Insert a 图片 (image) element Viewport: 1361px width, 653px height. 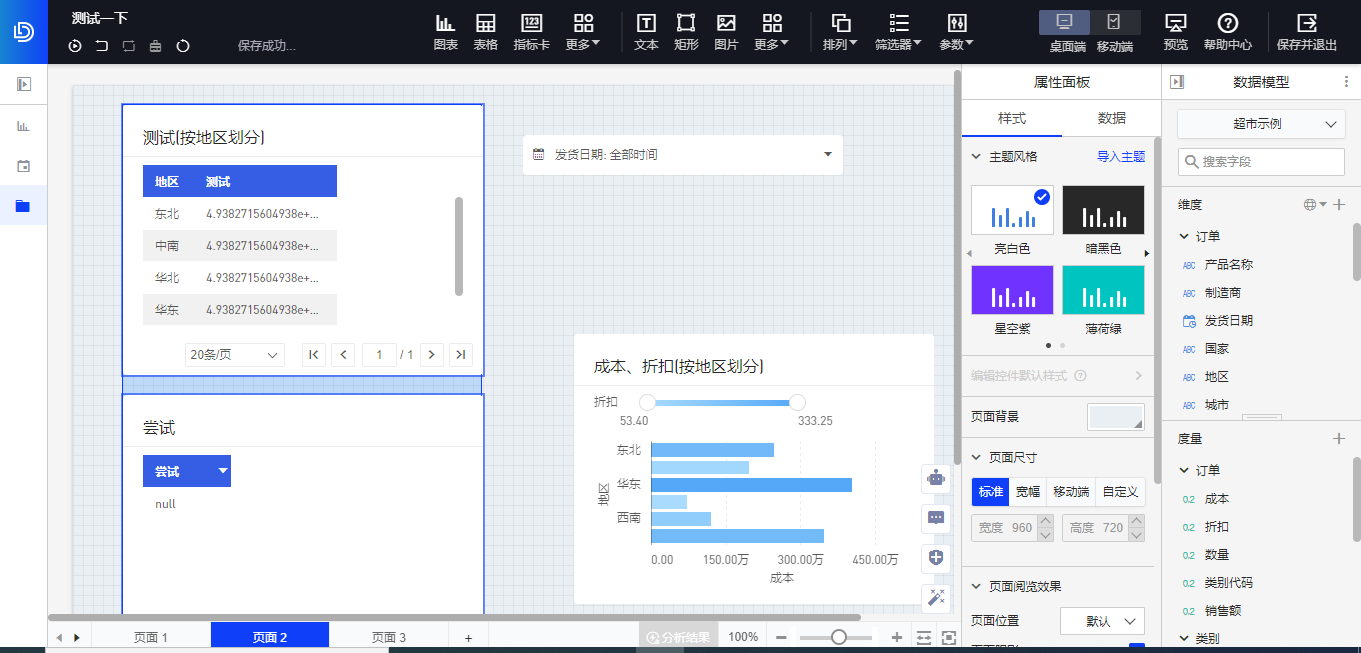tap(726, 30)
